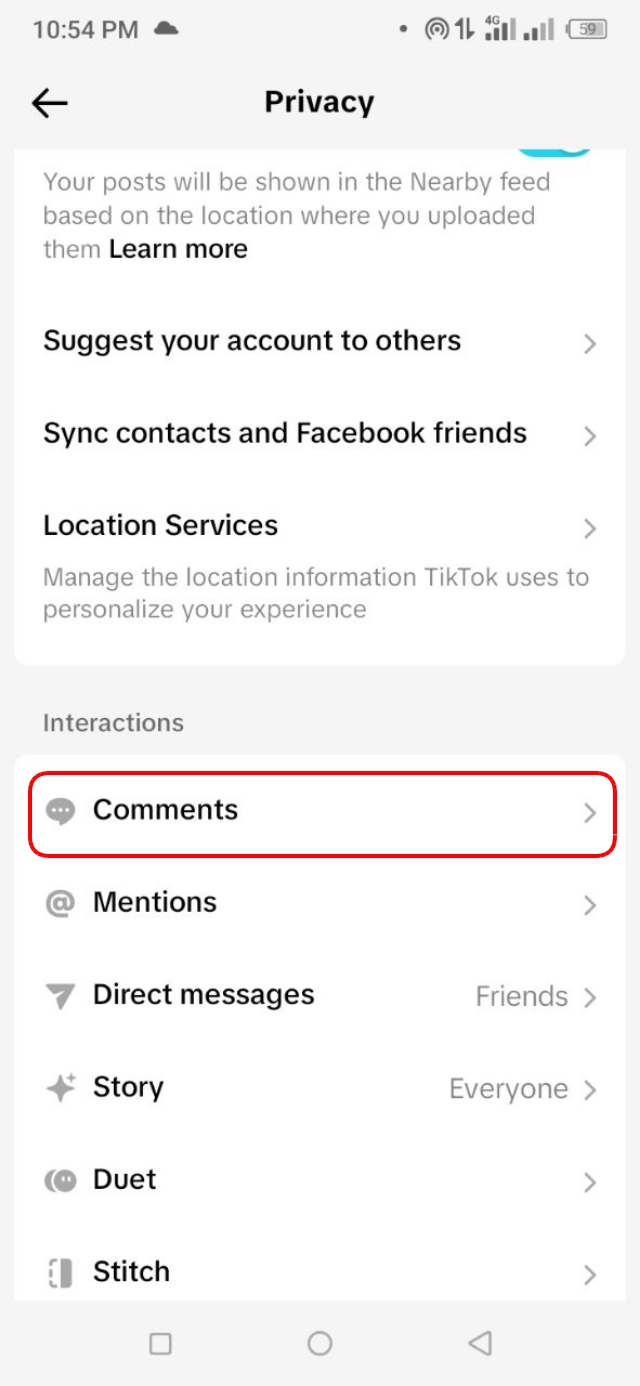Tap the back arrow to leave Privacy
The width and height of the screenshot is (640, 1386).
click(49, 101)
